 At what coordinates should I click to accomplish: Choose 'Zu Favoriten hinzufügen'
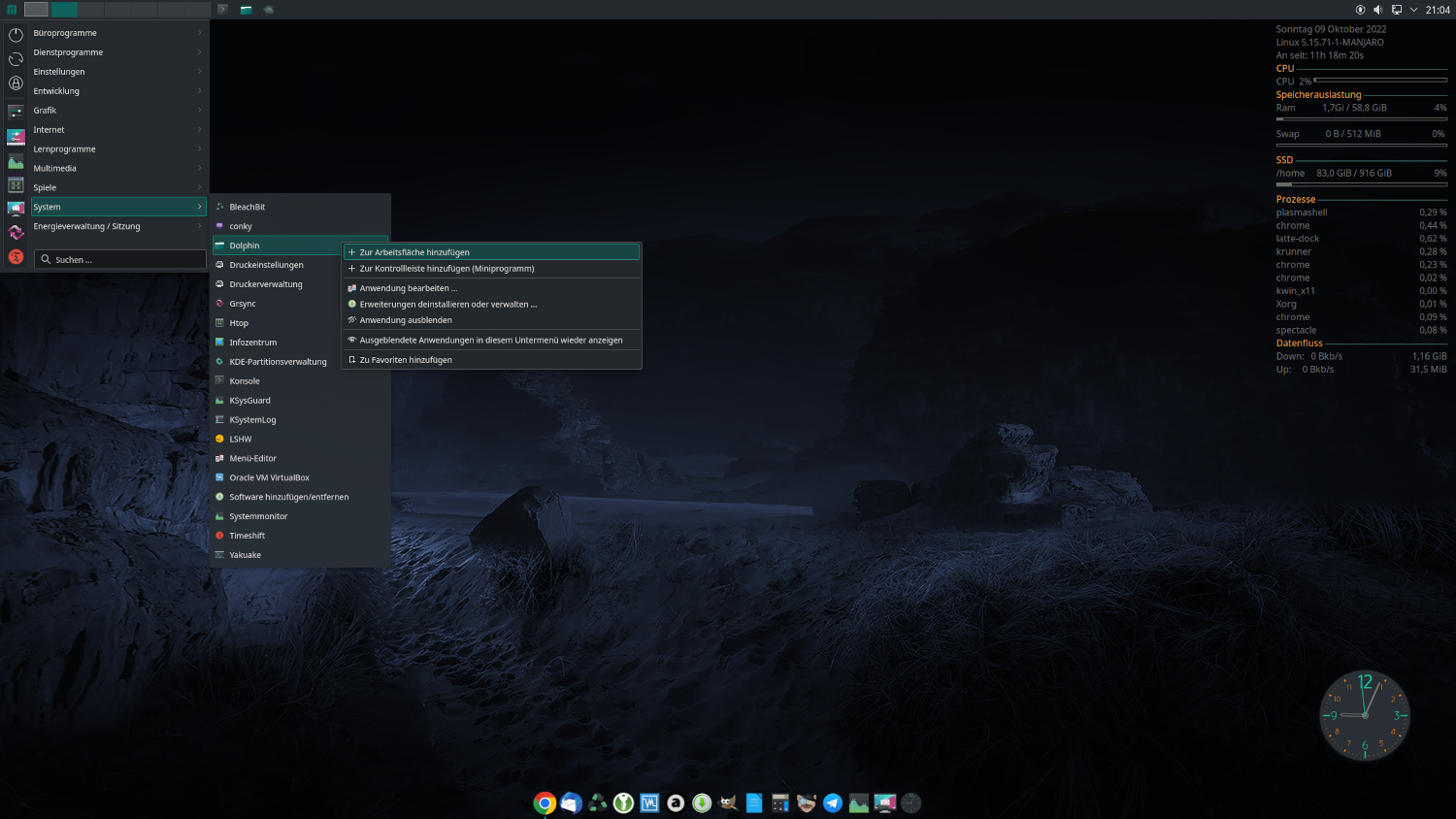pos(492,360)
